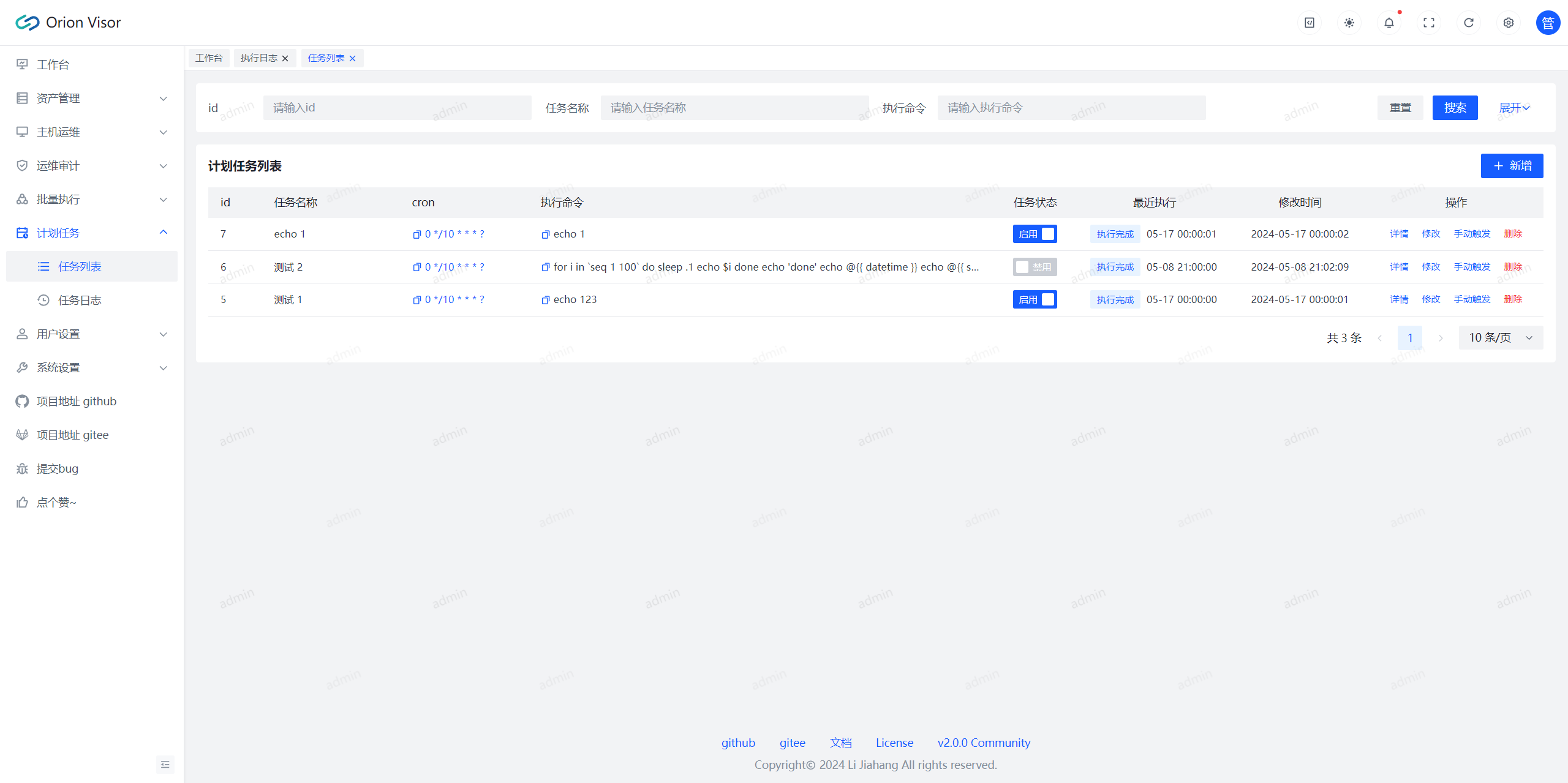Copy the echo 123 command
Viewport: 1568px width, 783px height.
[x=545, y=300]
